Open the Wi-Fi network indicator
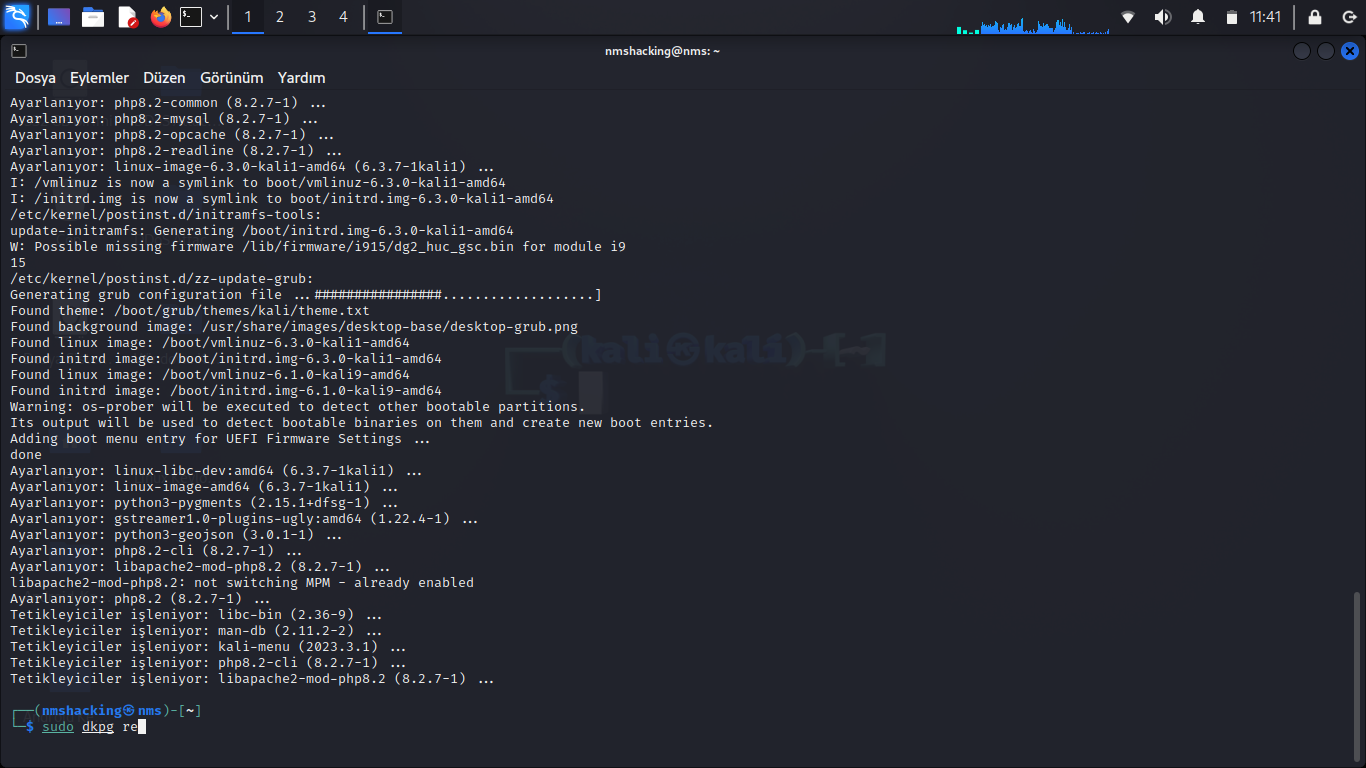 point(1128,17)
